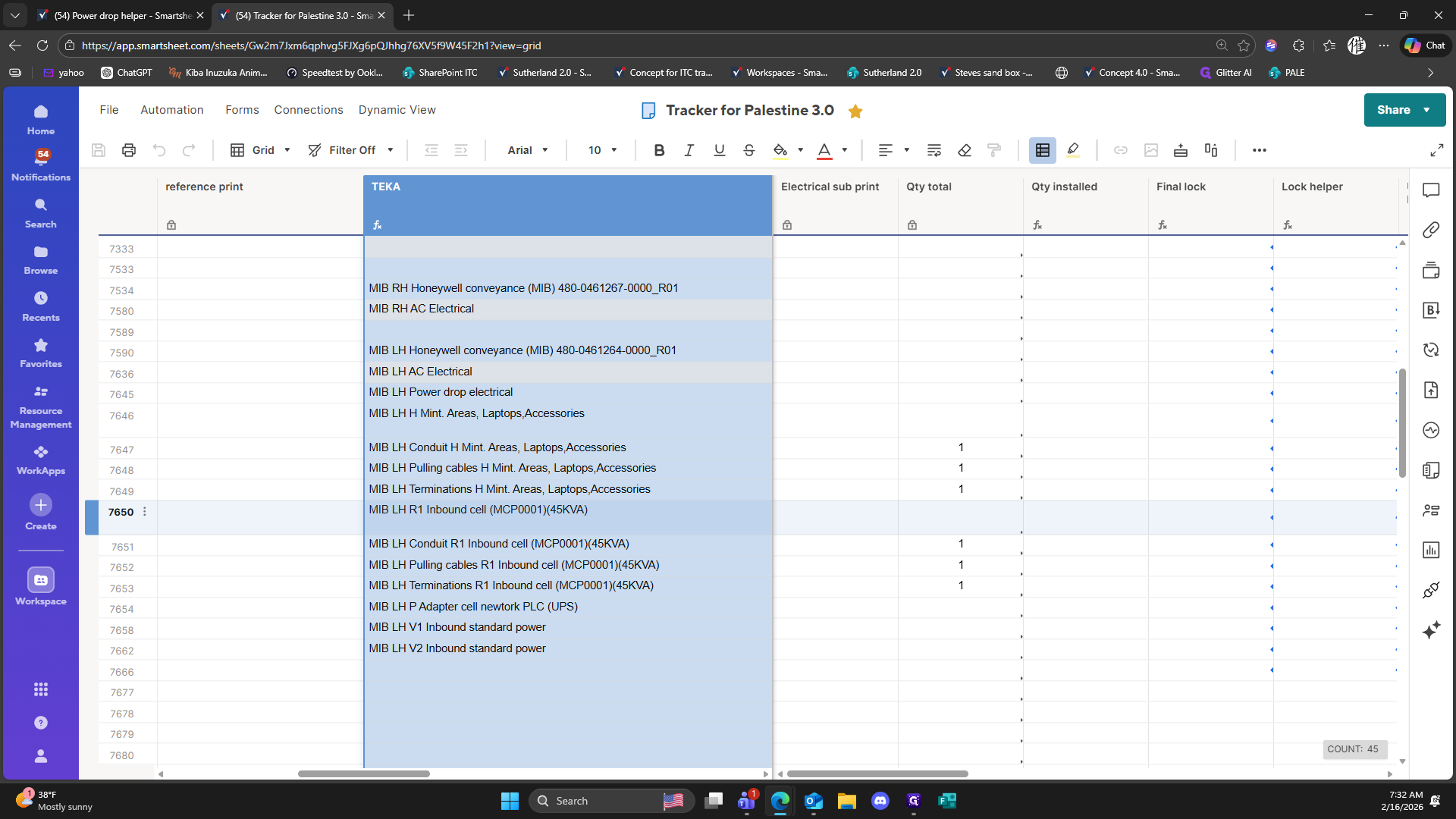Open the background fill color picker
The height and width of the screenshot is (819, 1456).
(x=780, y=150)
